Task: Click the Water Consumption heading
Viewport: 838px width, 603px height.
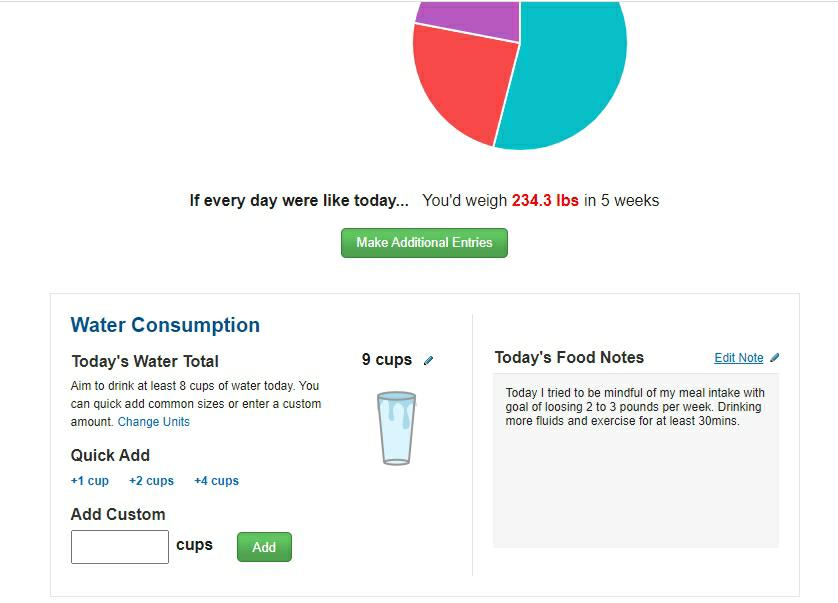Action: [x=165, y=325]
